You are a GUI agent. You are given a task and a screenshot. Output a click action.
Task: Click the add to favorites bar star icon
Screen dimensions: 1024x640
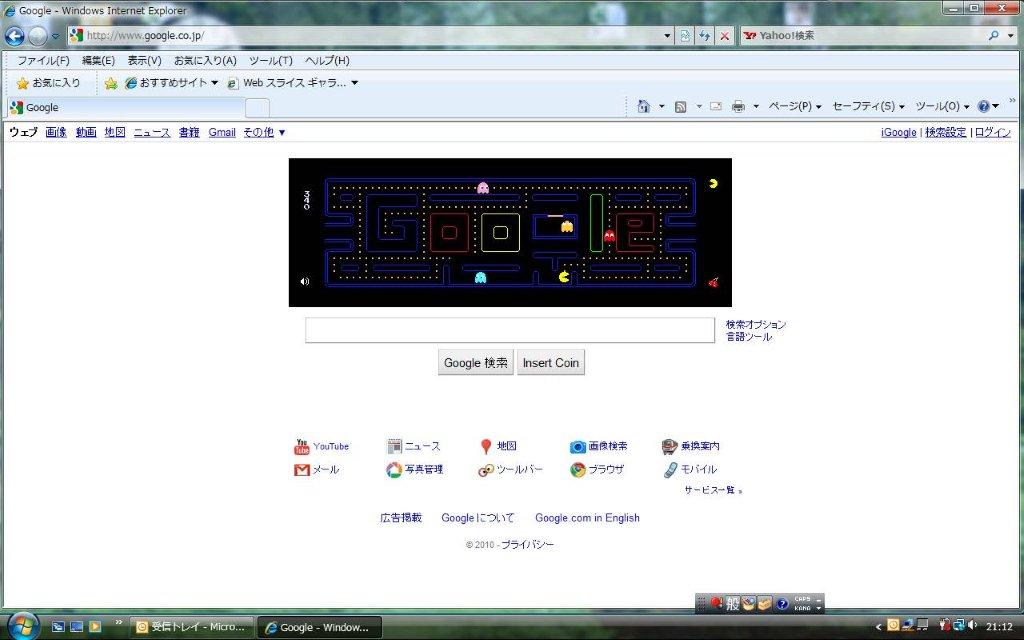(x=111, y=83)
